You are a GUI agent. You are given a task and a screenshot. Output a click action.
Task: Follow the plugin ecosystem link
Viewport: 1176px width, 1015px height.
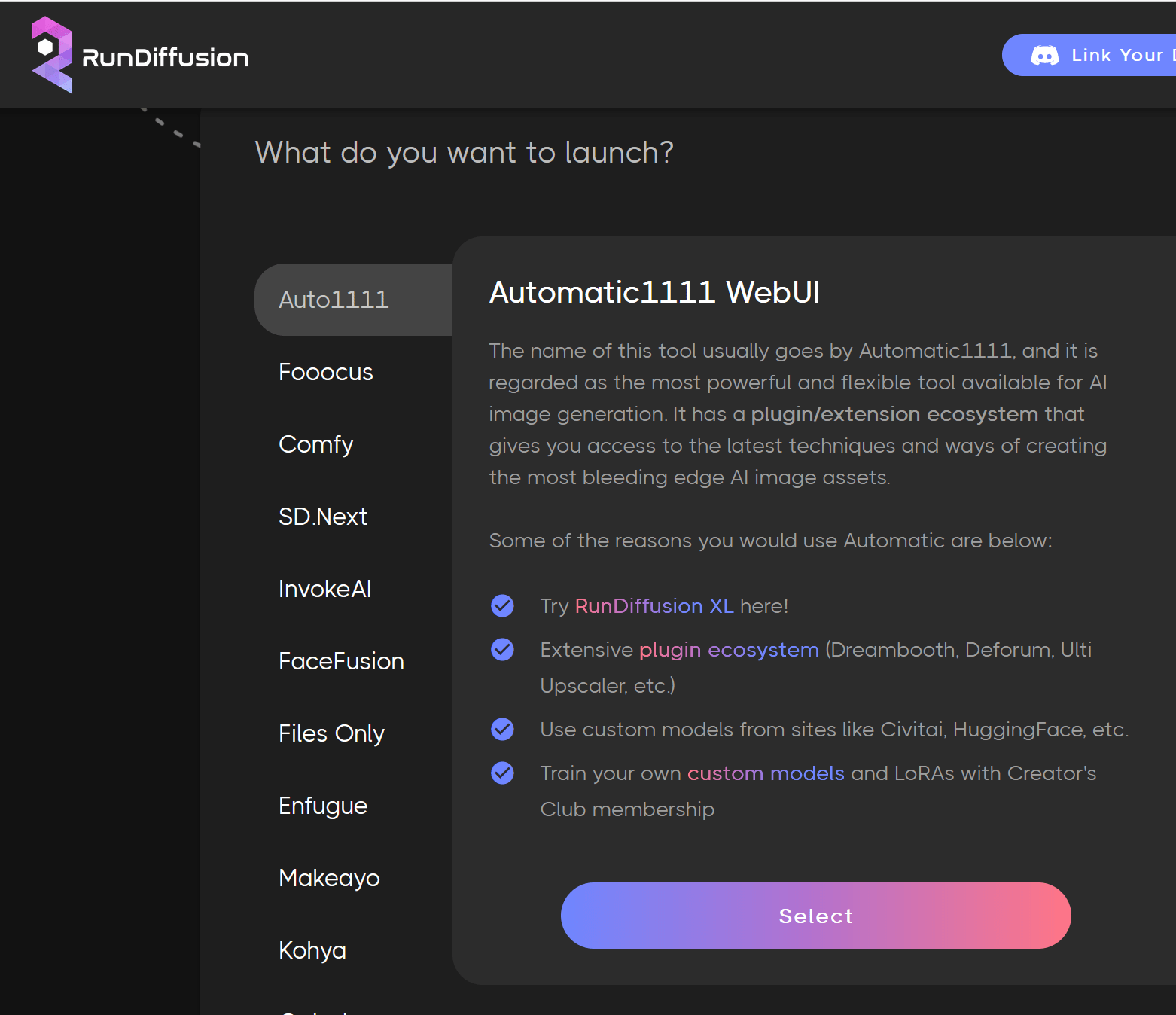729,650
